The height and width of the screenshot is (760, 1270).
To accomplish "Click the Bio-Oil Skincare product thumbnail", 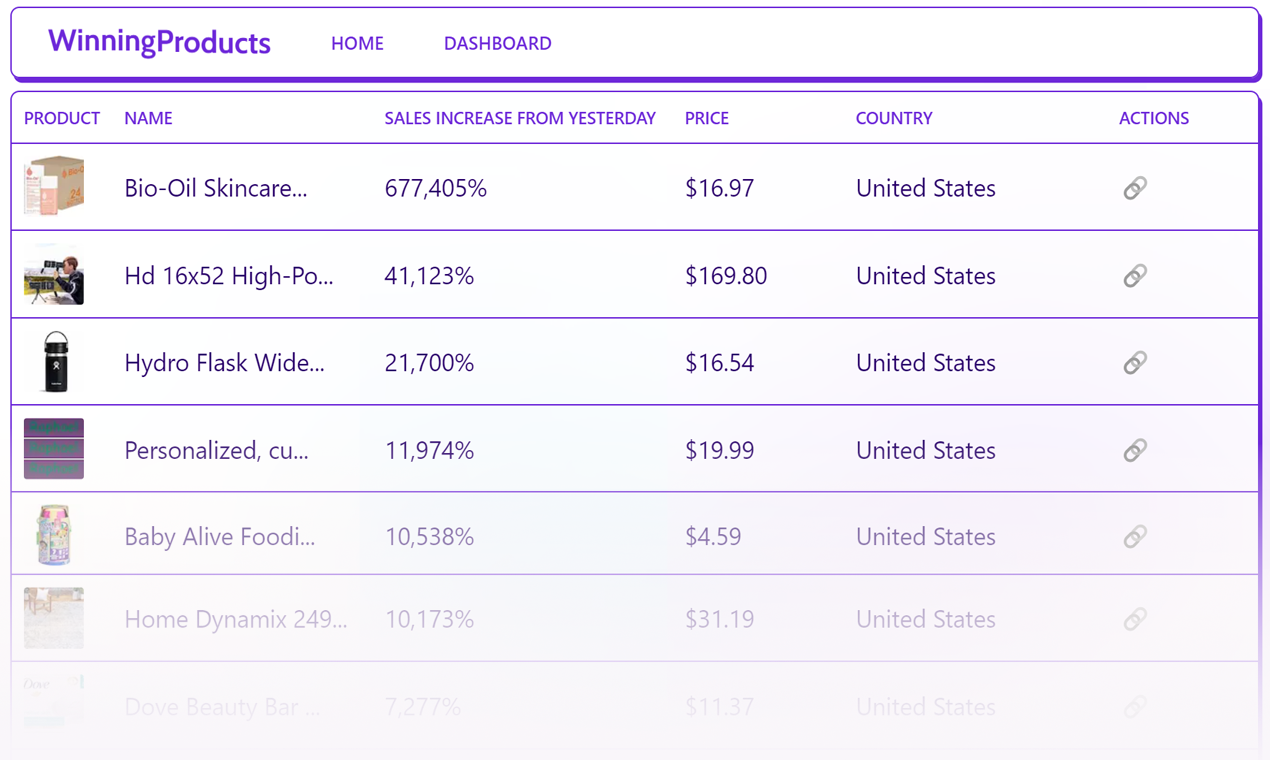I will (54, 186).
